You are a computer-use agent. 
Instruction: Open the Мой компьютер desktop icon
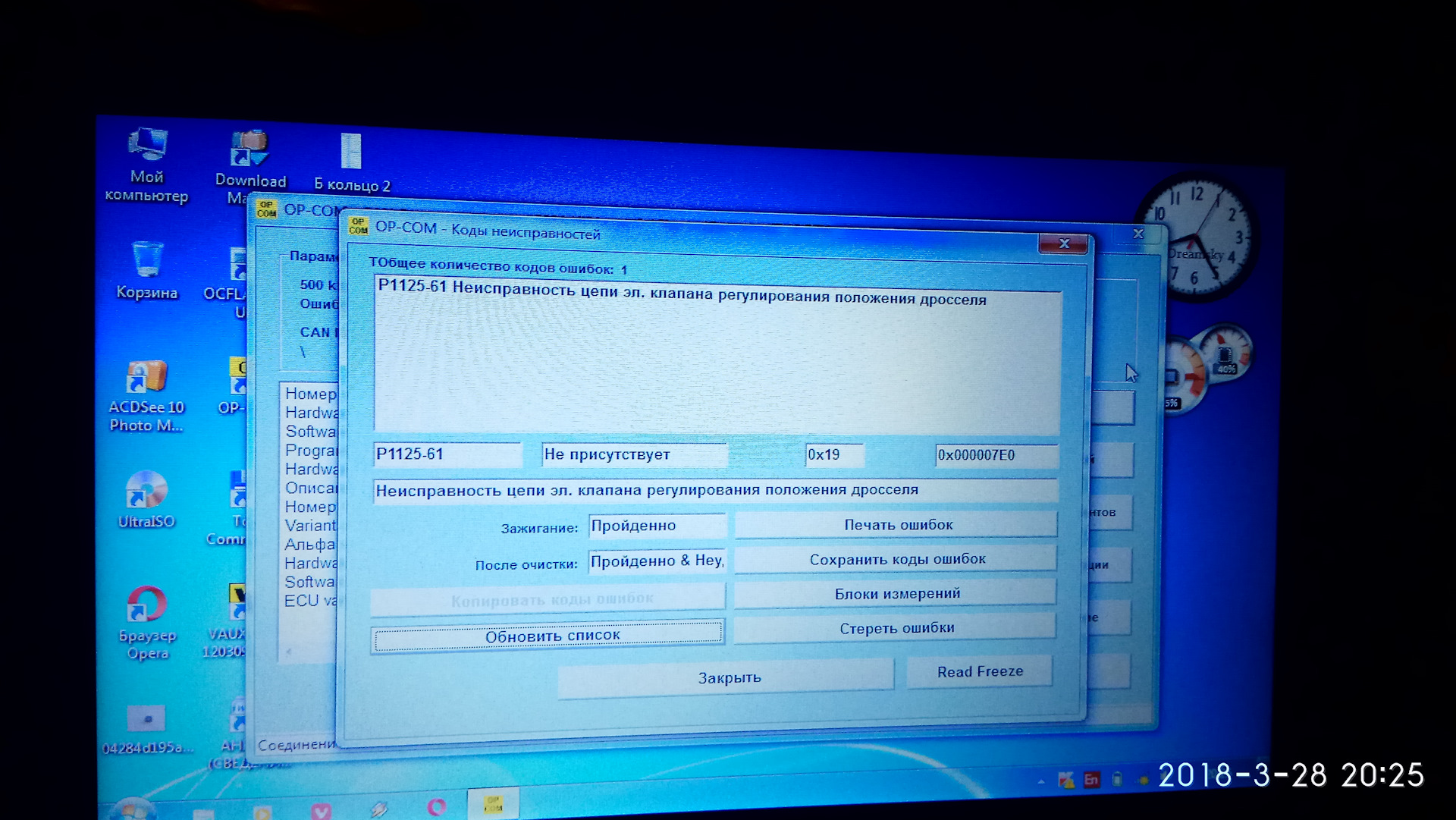point(146,165)
